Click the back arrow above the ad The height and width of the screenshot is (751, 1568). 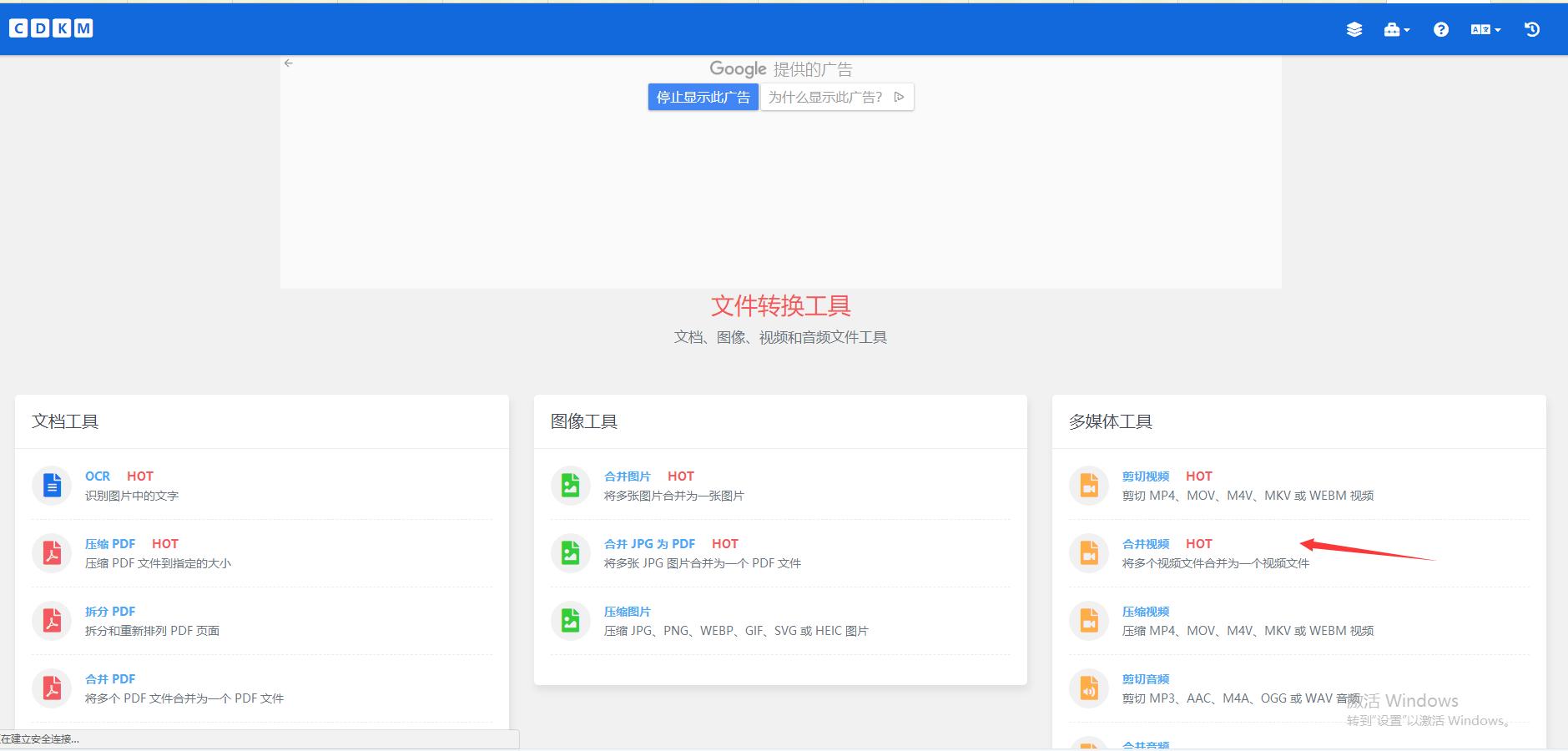click(x=289, y=62)
